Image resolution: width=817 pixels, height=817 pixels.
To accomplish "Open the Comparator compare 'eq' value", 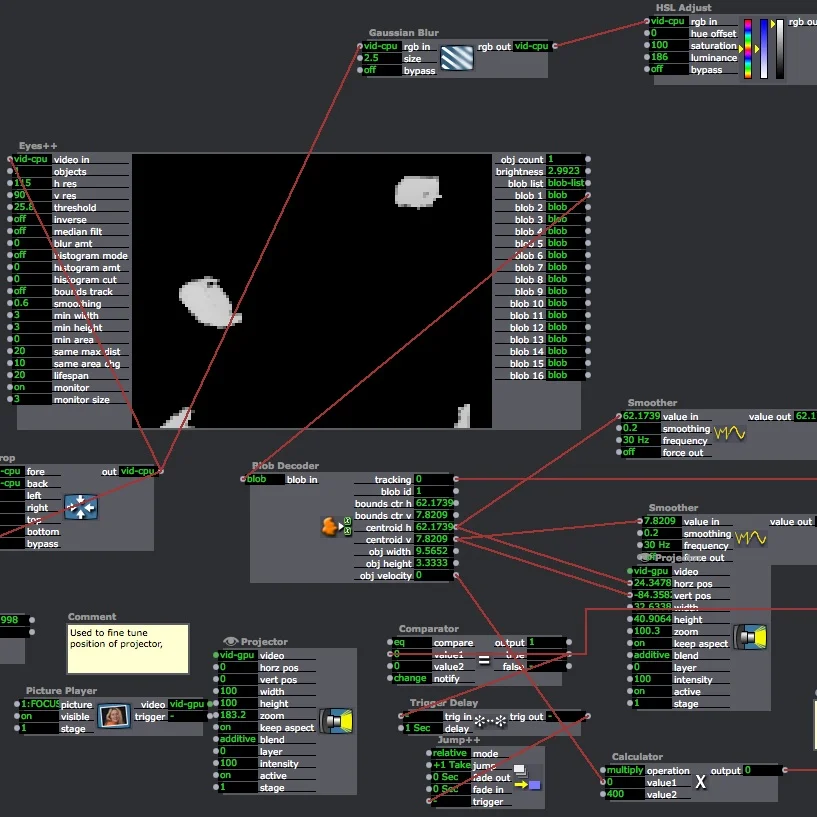I will tap(412, 642).
